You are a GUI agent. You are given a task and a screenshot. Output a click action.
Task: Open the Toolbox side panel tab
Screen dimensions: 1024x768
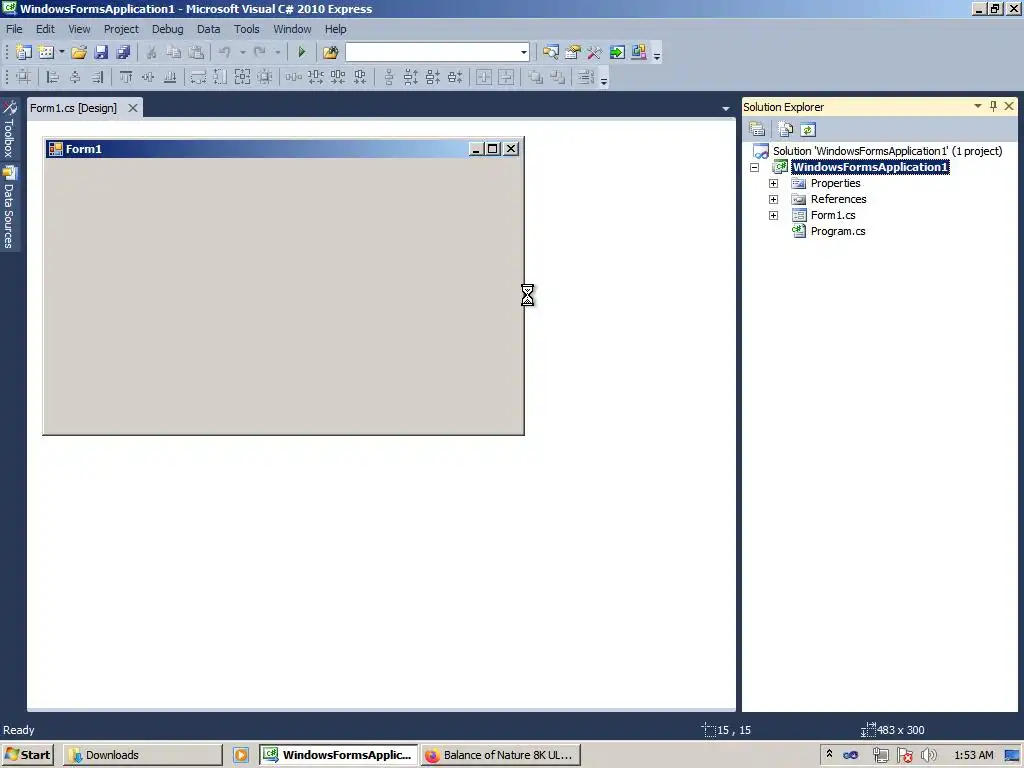pyautogui.click(x=9, y=129)
